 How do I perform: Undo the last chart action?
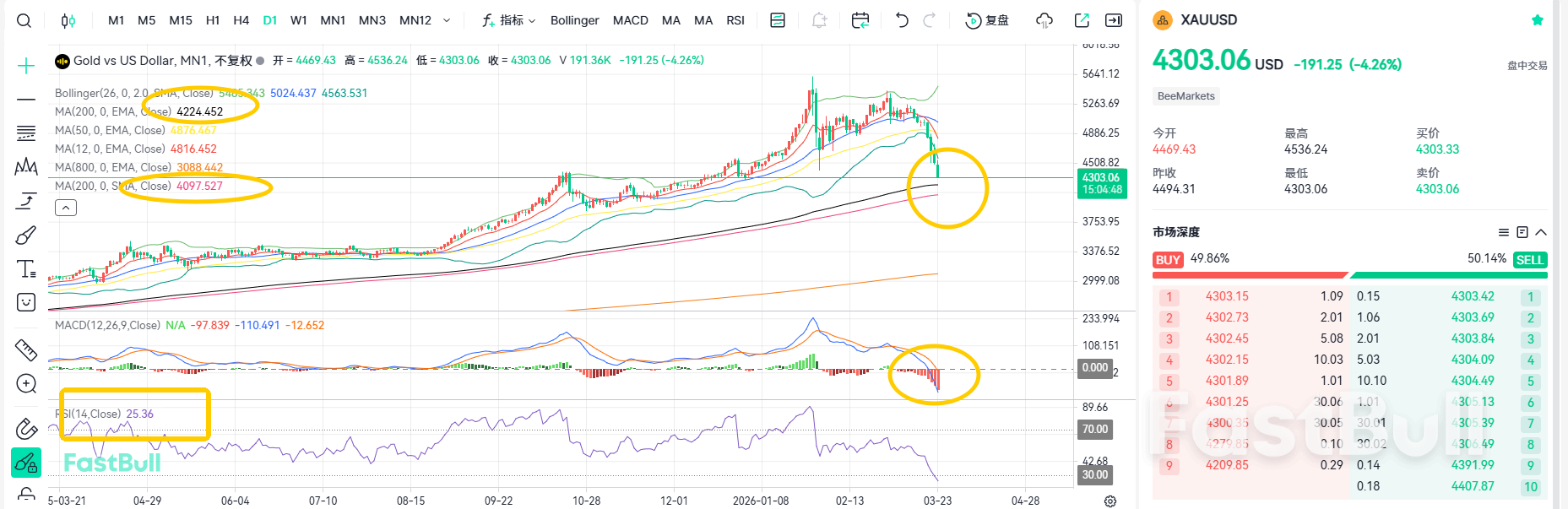coord(902,20)
